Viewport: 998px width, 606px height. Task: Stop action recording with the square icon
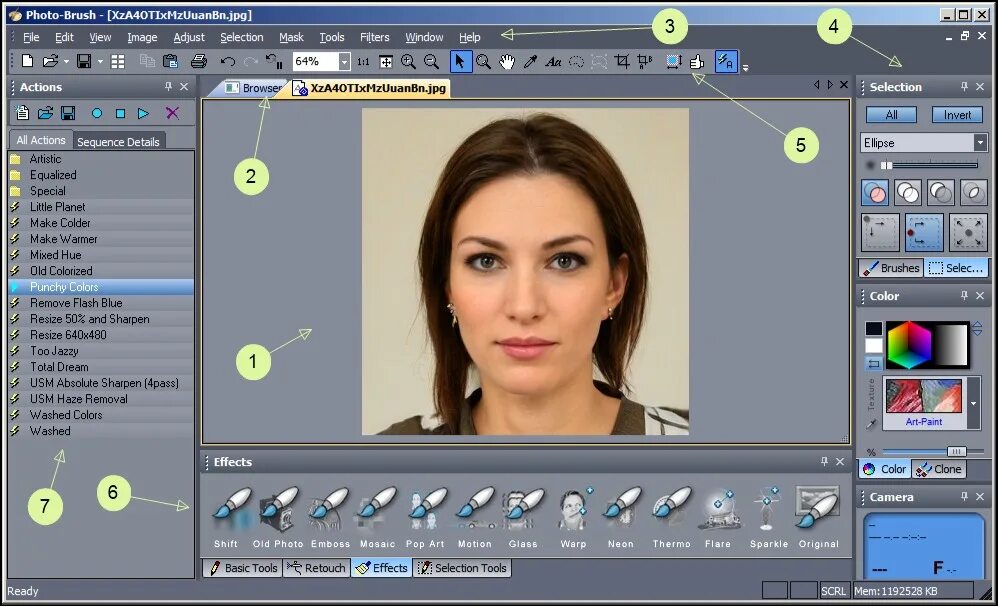click(120, 113)
